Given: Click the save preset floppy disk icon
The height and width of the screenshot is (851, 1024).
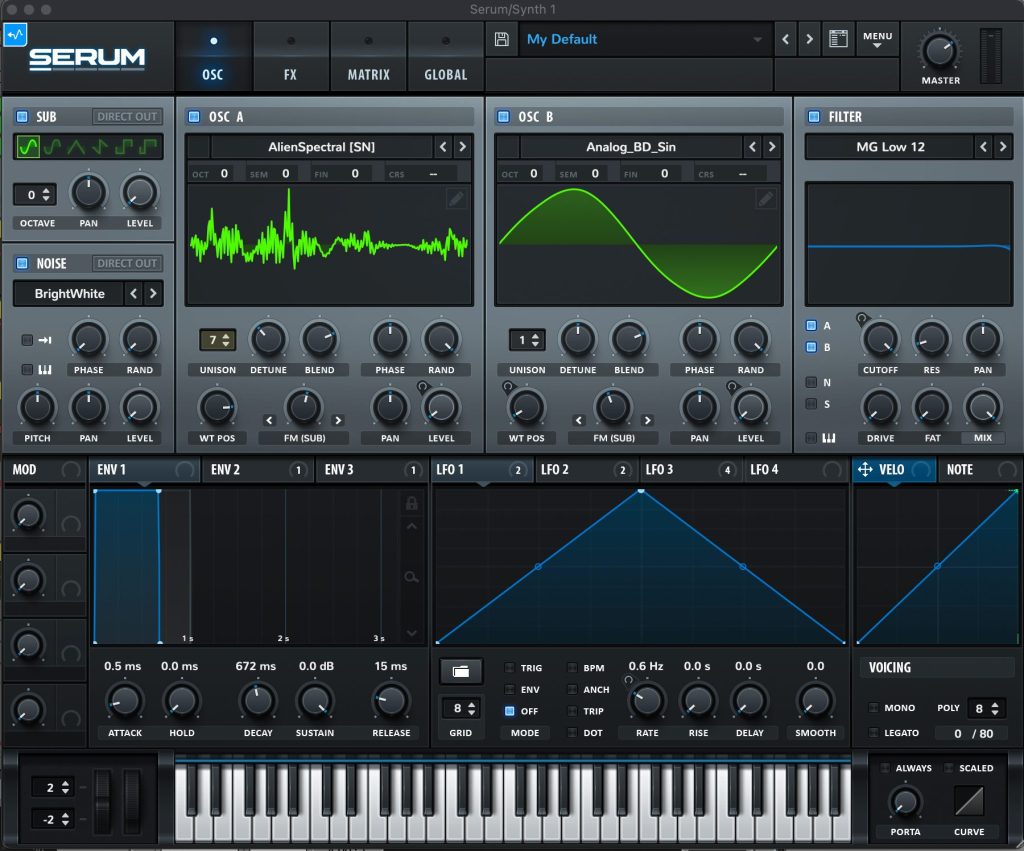Looking at the screenshot, I should 502,39.
